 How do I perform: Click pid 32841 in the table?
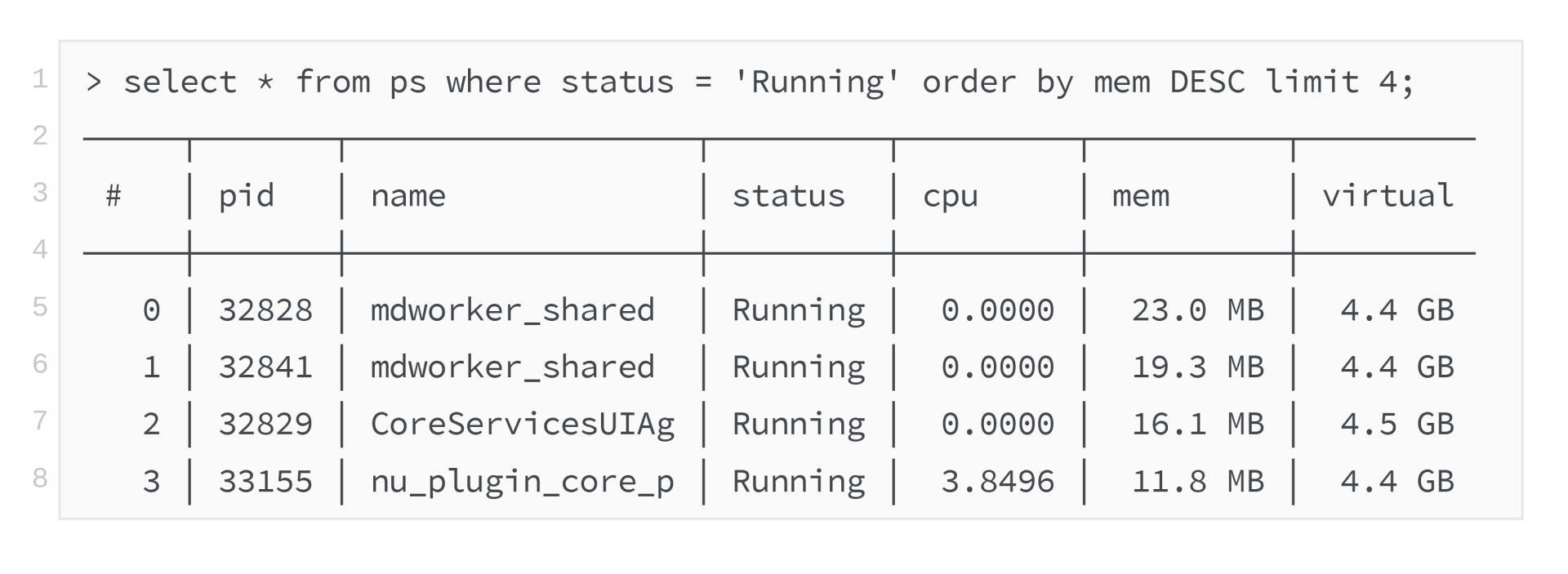click(265, 367)
